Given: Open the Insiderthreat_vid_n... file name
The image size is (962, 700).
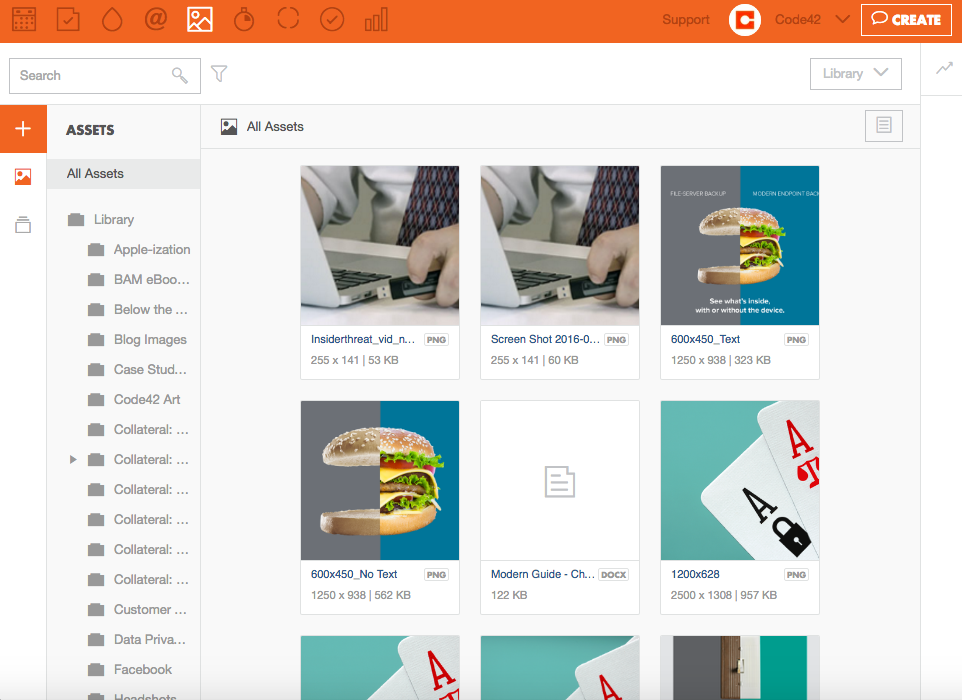Looking at the screenshot, I should click(x=363, y=339).
